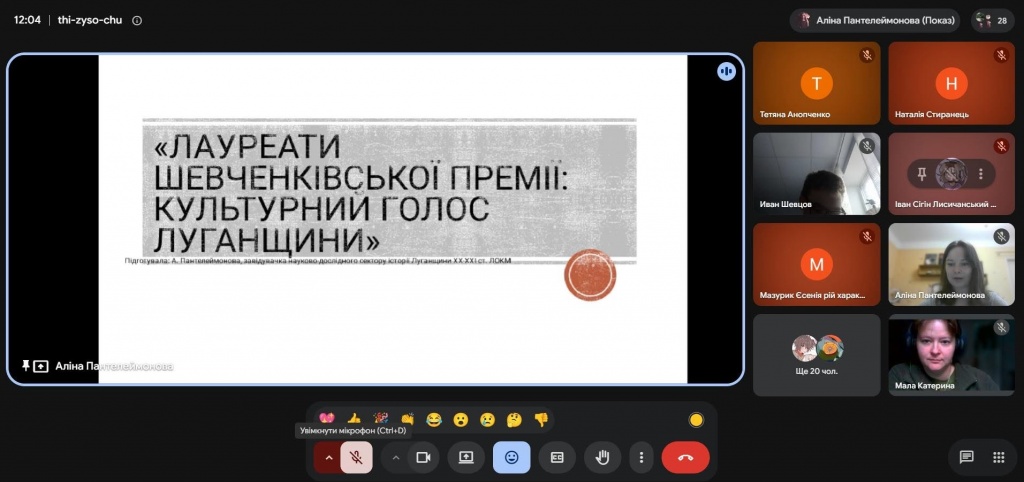Screen dimensions: 1024x482
Task: Select Аліна Пантелеймонова video tile
Action: (x=952, y=265)
